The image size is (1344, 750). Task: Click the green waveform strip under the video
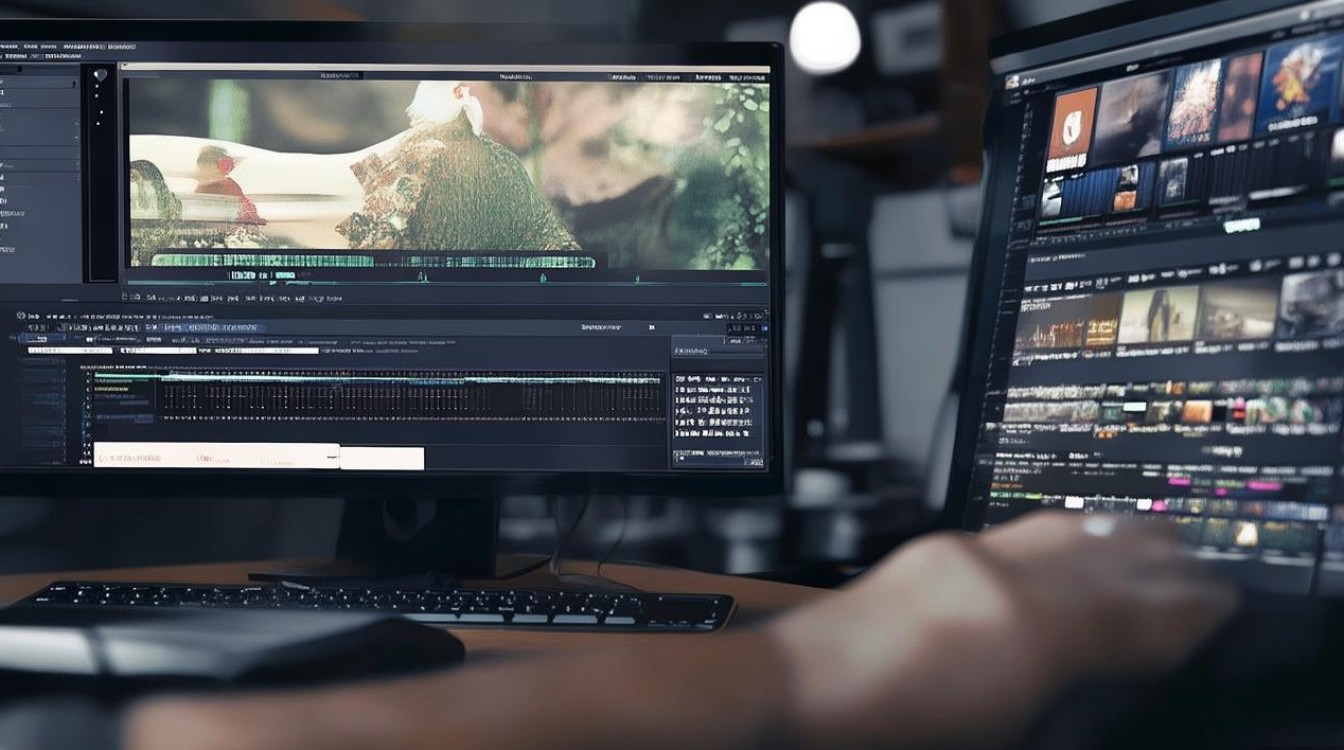[360, 260]
